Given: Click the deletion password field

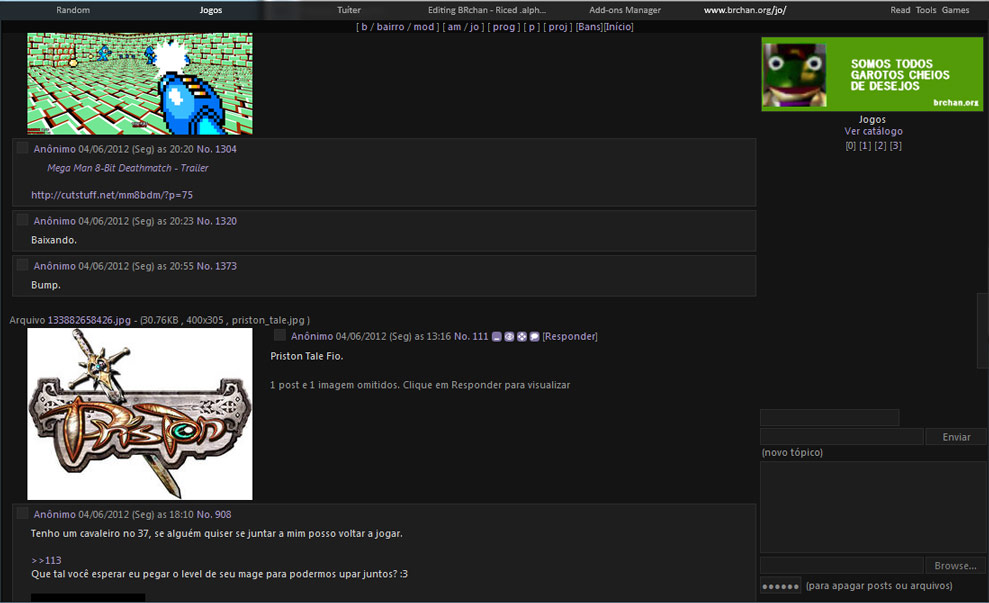Looking at the screenshot, I should click(780, 585).
